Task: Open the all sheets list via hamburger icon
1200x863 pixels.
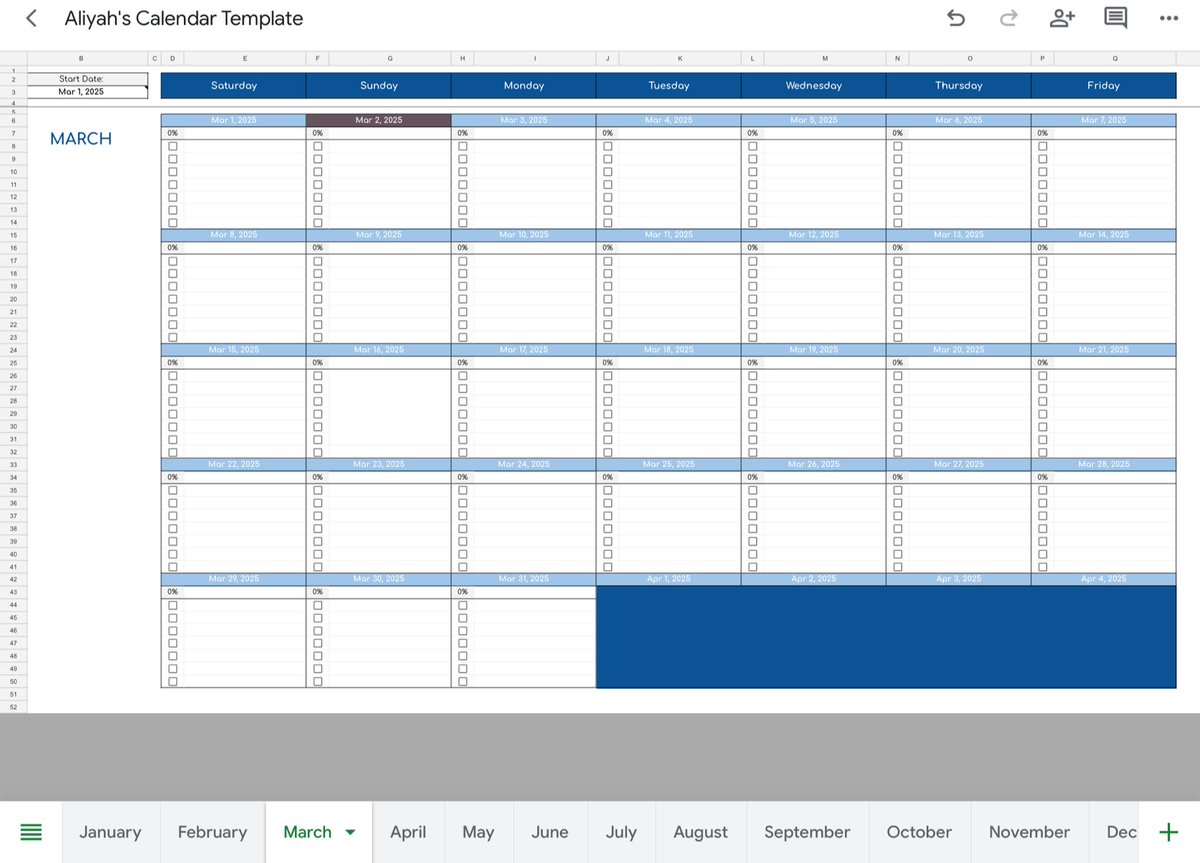Action: 31,831
